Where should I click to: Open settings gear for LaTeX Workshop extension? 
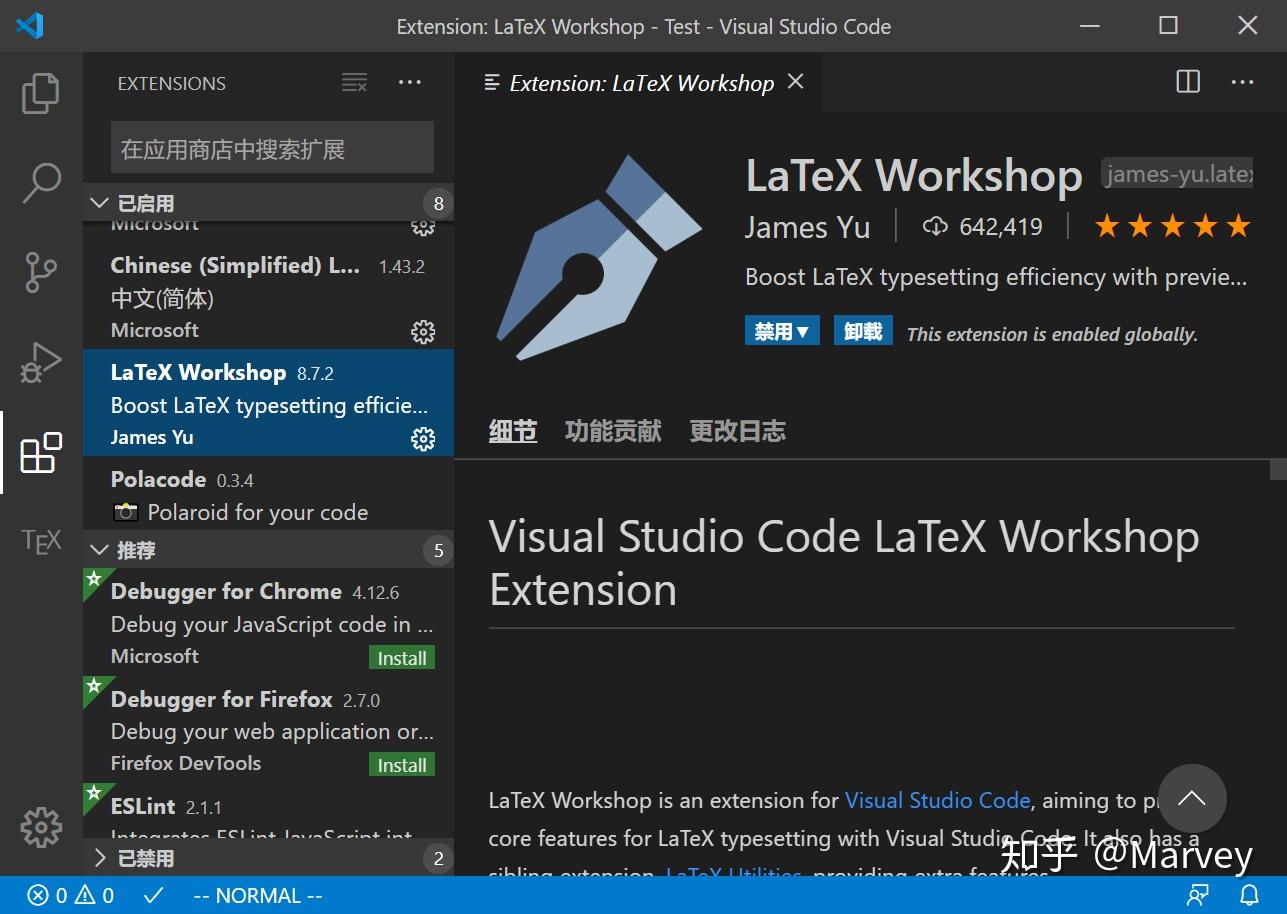click(423, 438)
